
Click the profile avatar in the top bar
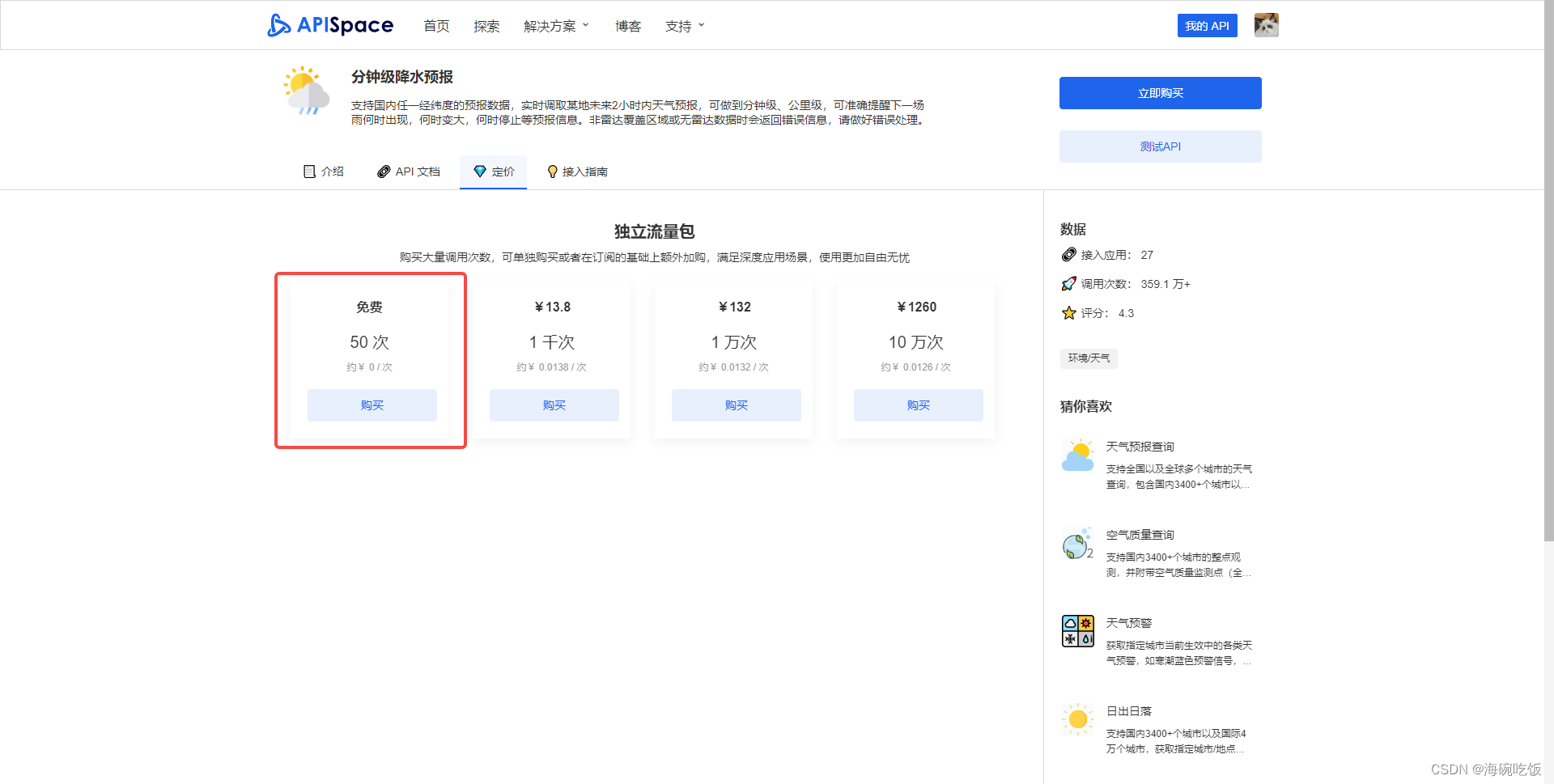coord(1265,25)
